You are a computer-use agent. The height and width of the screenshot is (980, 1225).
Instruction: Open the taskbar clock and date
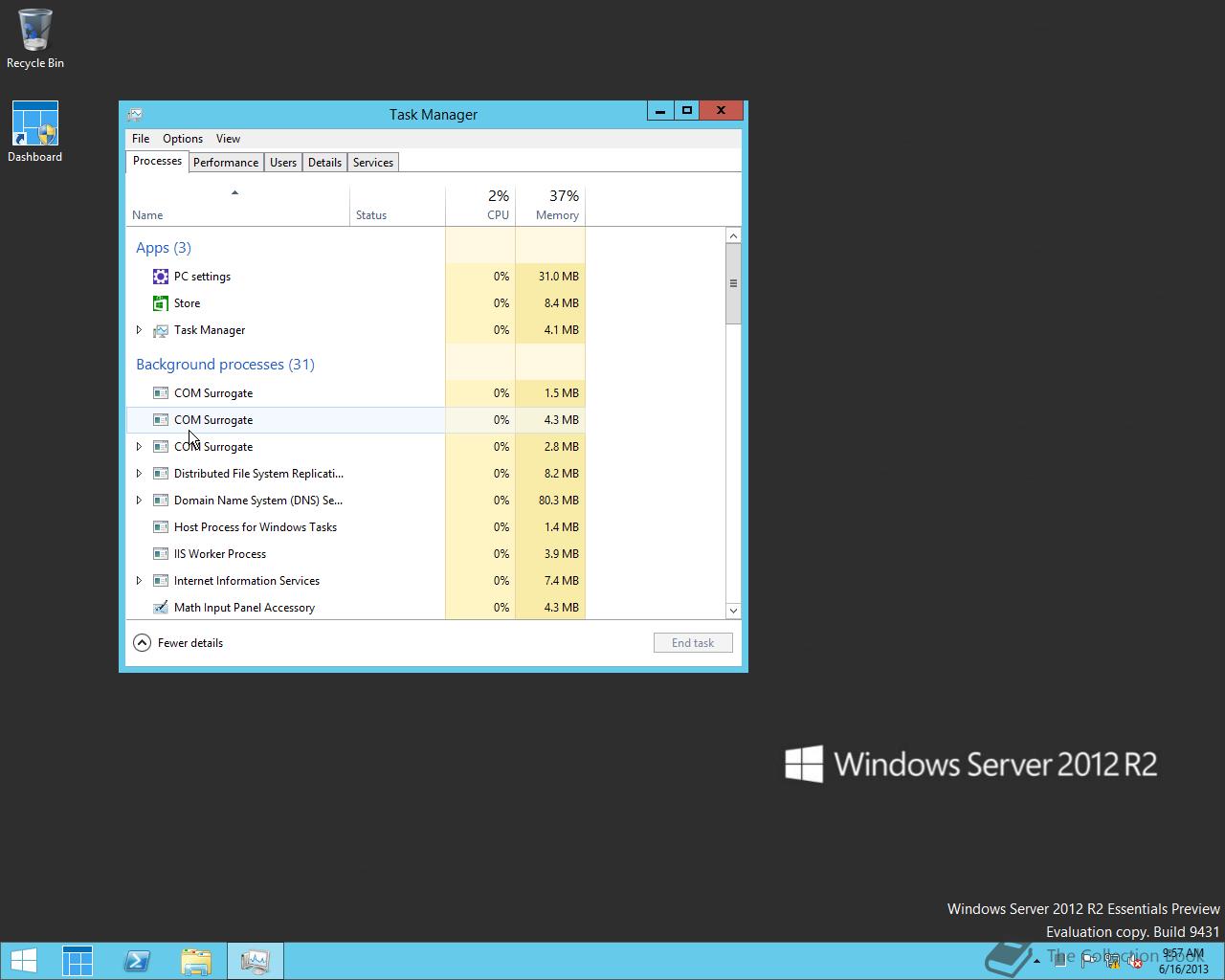(1183, 961)
